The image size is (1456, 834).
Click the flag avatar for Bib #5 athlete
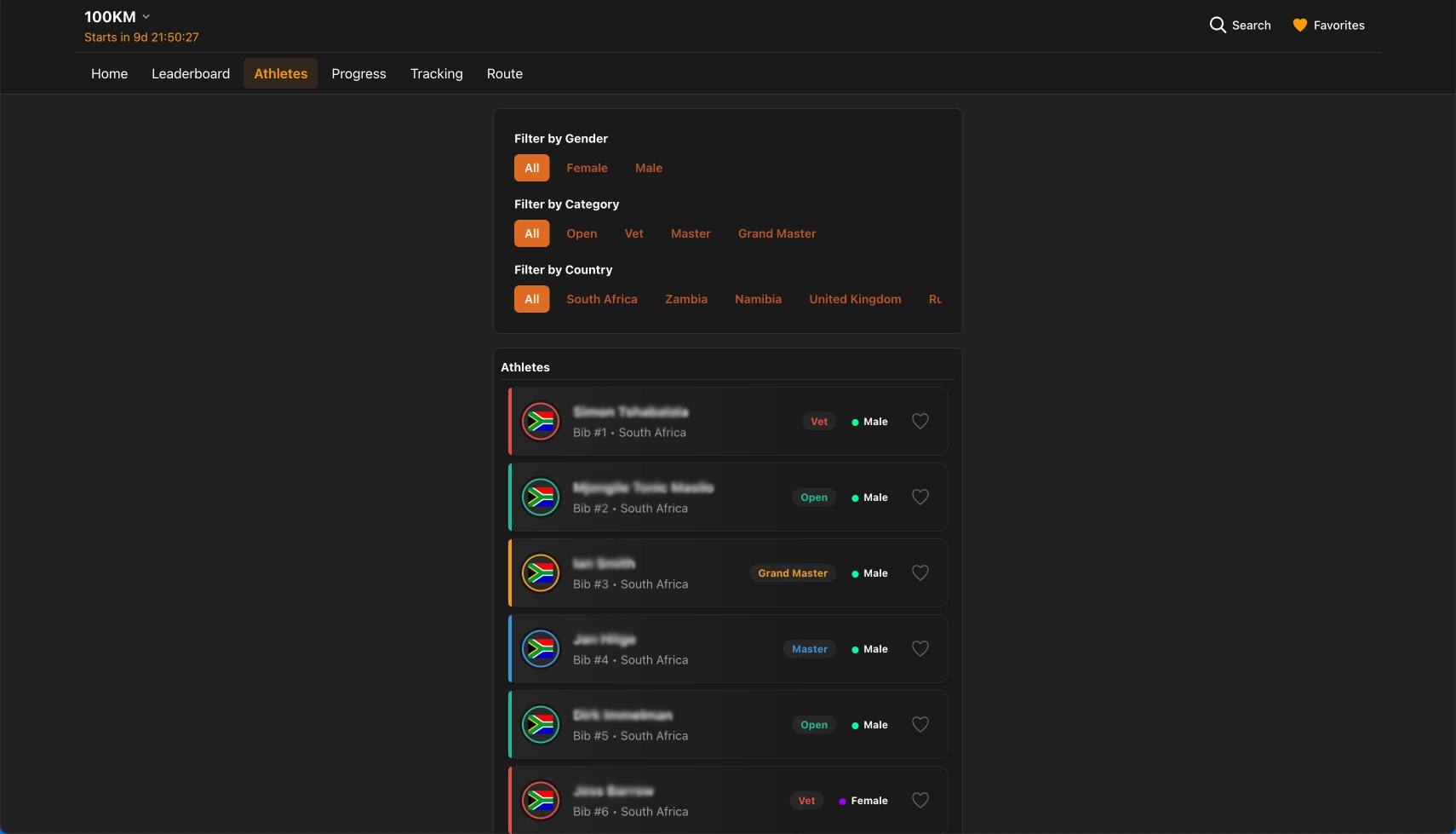[x=541, y=724]
